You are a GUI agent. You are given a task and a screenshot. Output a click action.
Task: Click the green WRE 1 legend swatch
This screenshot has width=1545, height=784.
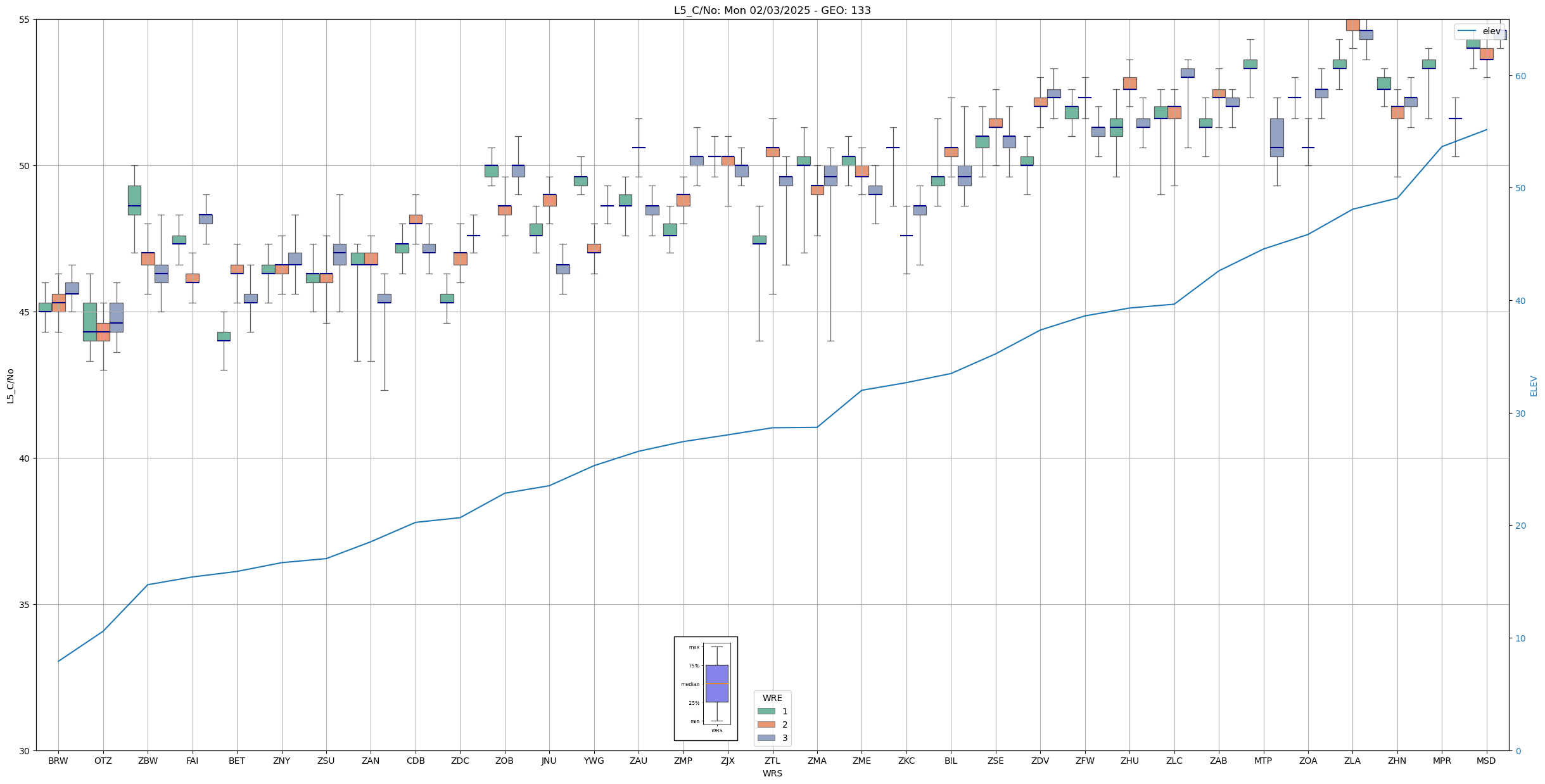[x=766, y=711]
